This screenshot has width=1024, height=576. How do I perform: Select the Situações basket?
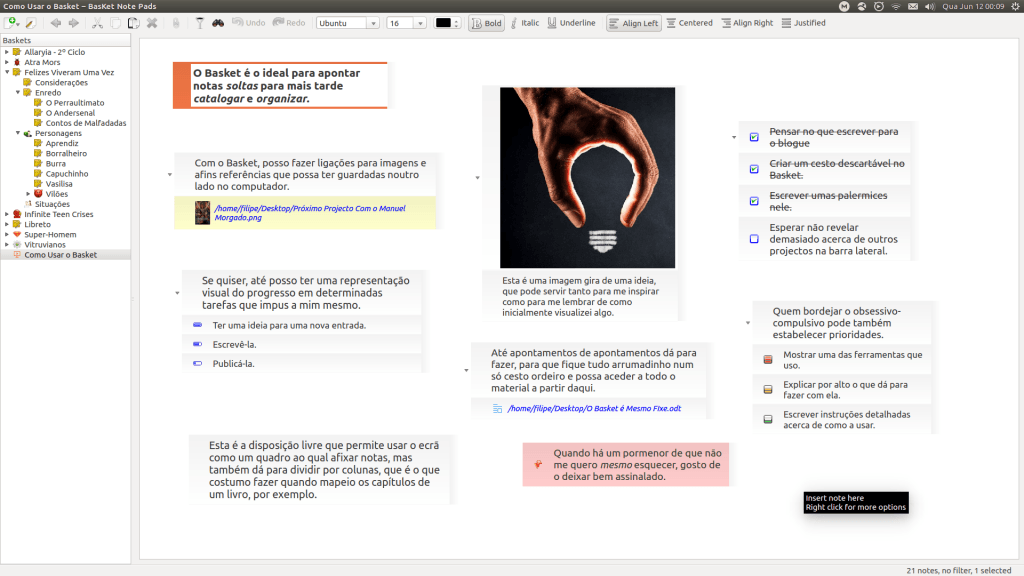click(52, 204)
